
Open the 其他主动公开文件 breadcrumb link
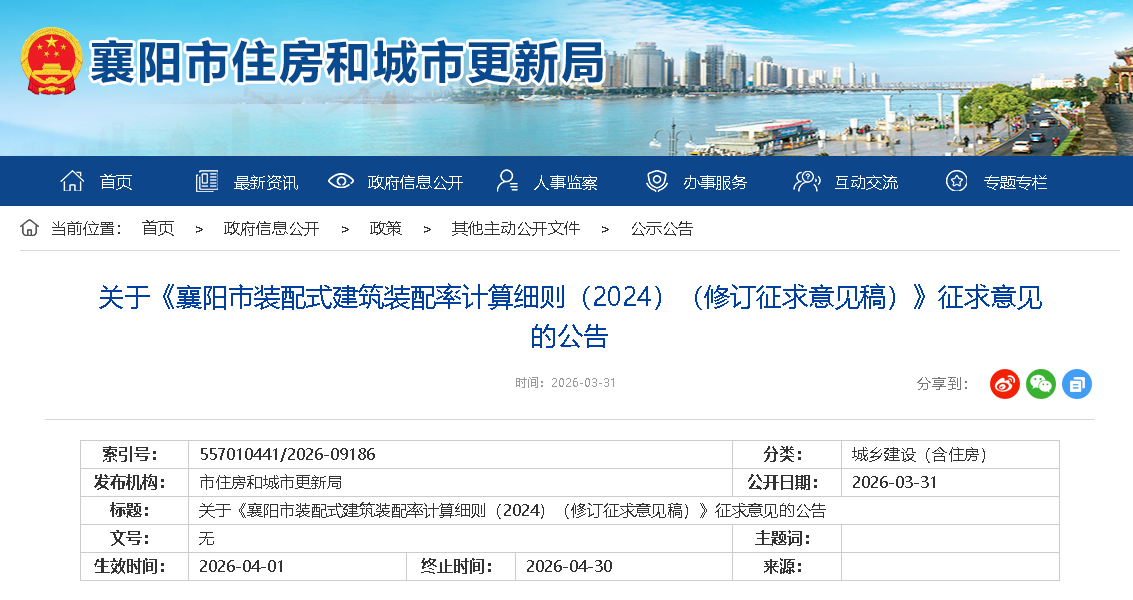(x=512, y=228)
